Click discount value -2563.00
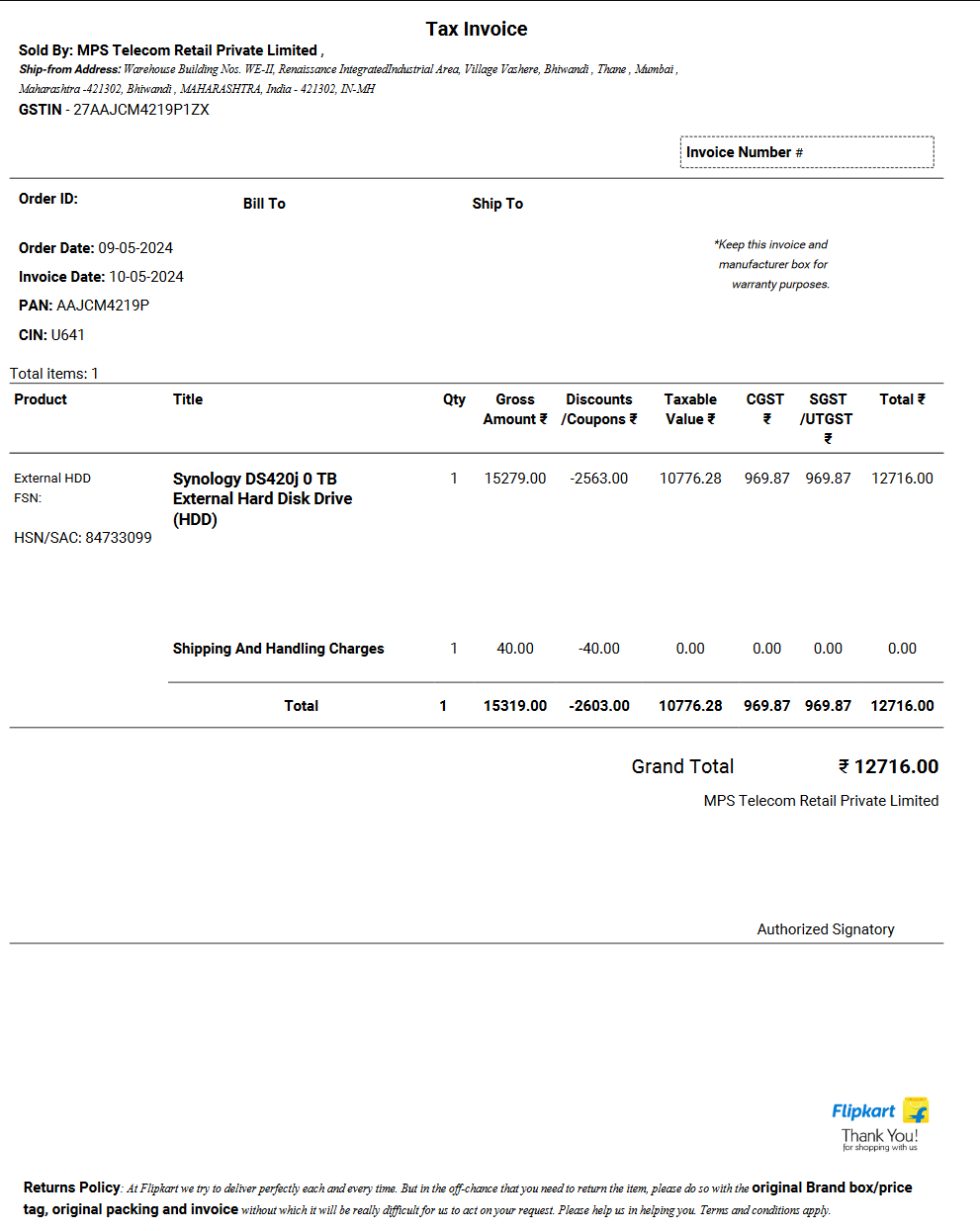The image size is (980, 1231). point(599,479)
